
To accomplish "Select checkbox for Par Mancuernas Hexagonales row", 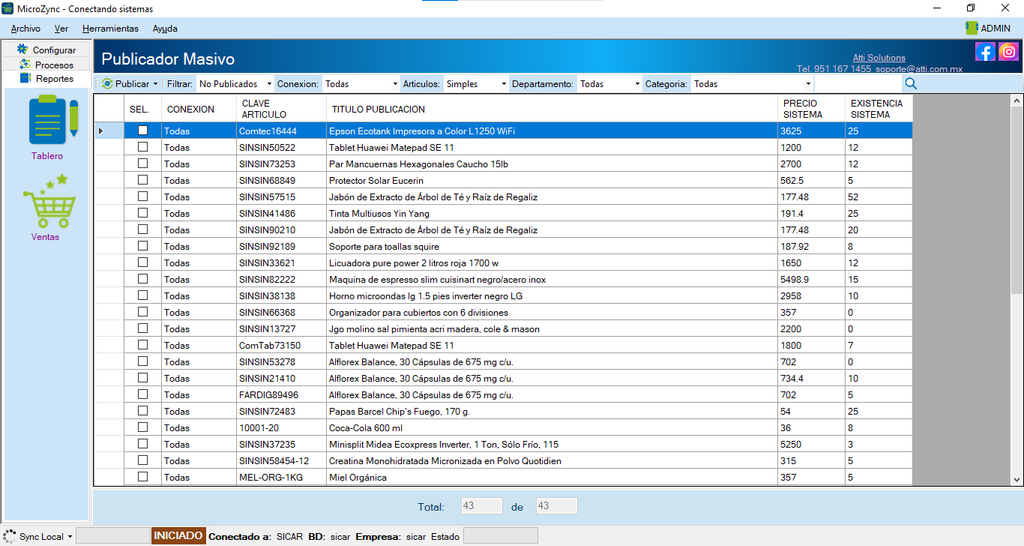I will (142, 163).
